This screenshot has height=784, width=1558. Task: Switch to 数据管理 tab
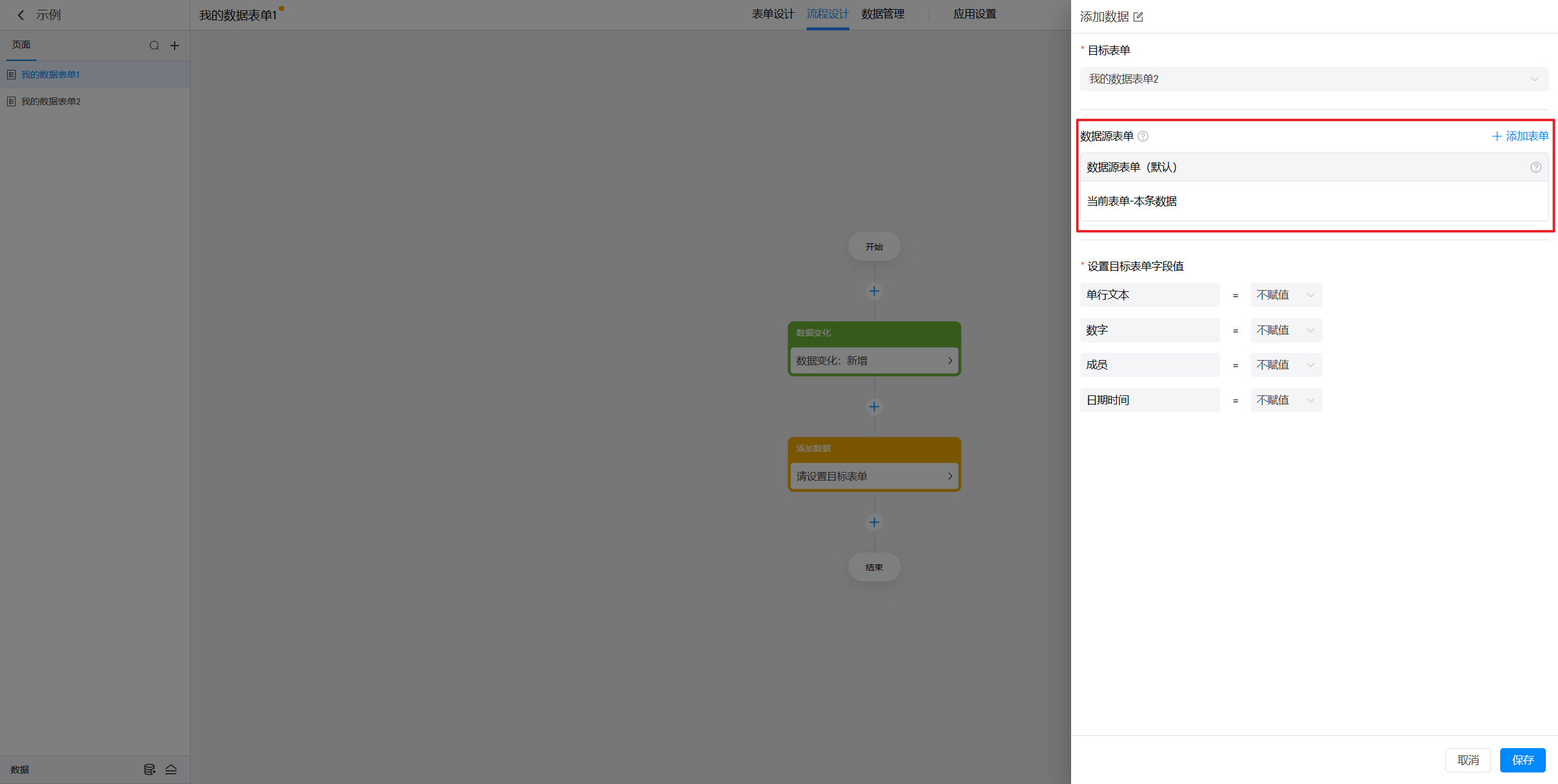tap(882, 14)
